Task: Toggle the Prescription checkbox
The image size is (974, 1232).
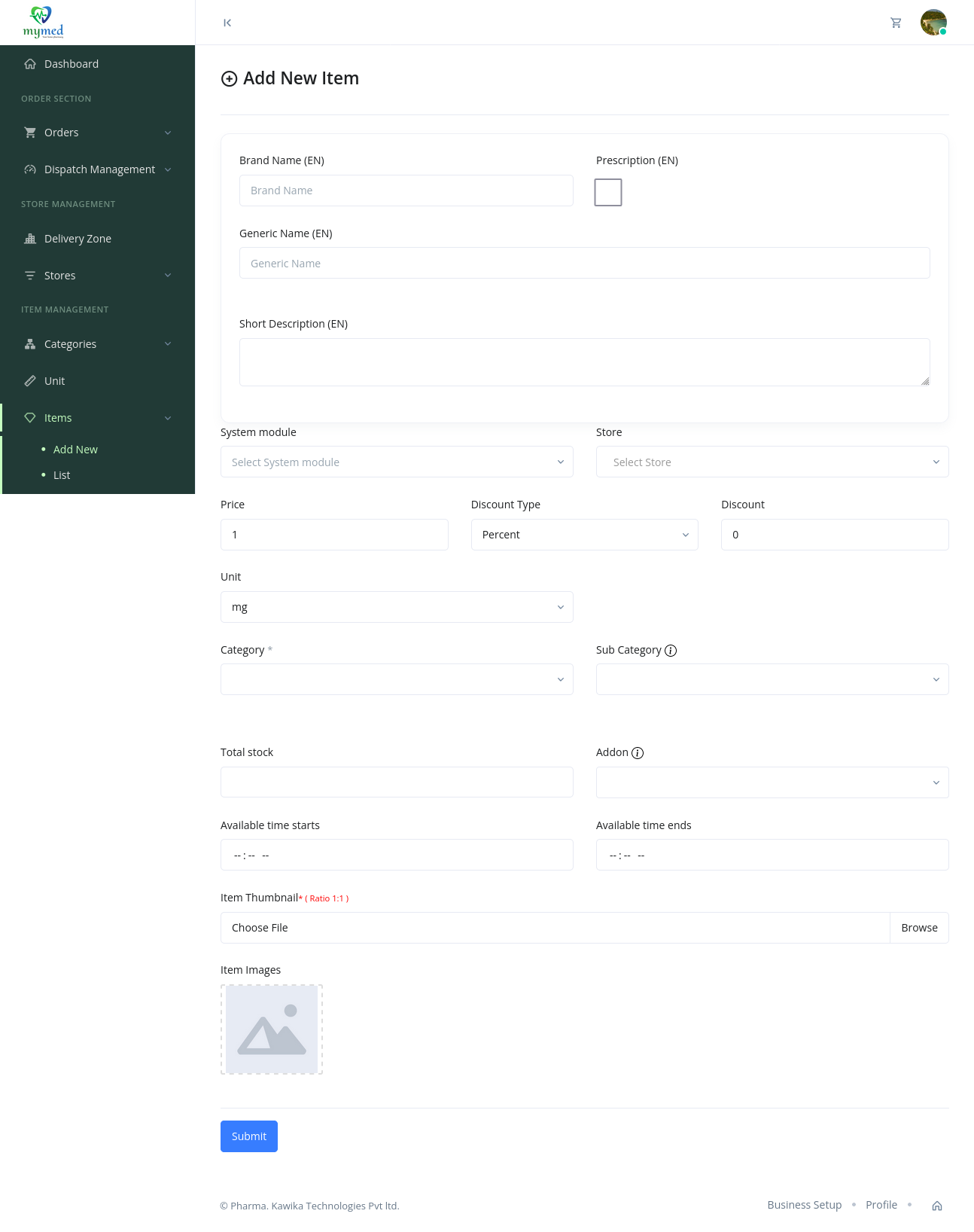Action: pyautogui.click(x=608, y=193)
